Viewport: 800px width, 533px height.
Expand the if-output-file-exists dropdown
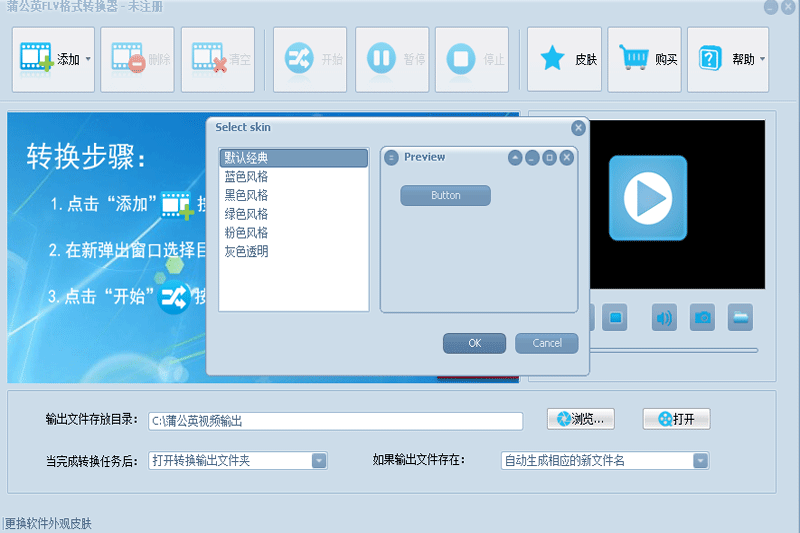pyautogui.click(x=701, y=461)
